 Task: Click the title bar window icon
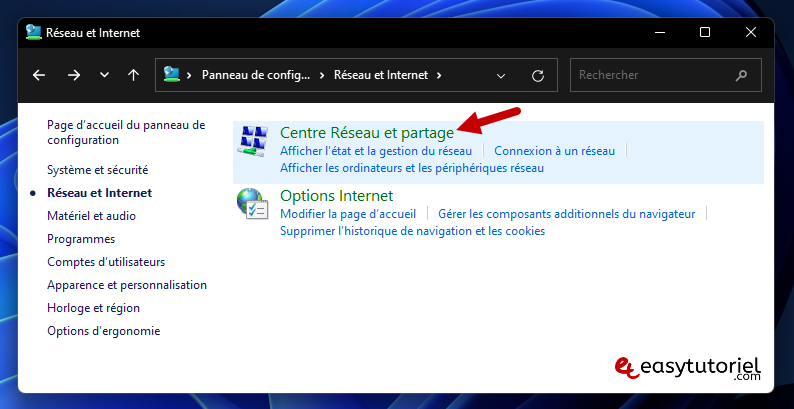(33, 32)
